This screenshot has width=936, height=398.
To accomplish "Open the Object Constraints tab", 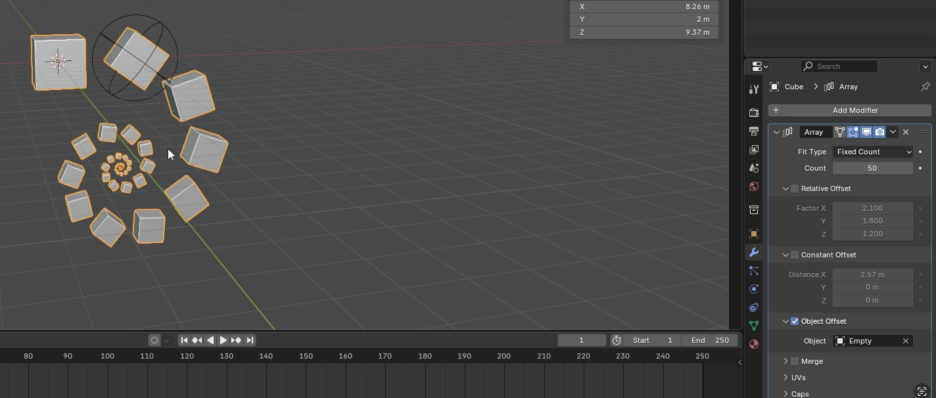I will [x=754, y=307].
